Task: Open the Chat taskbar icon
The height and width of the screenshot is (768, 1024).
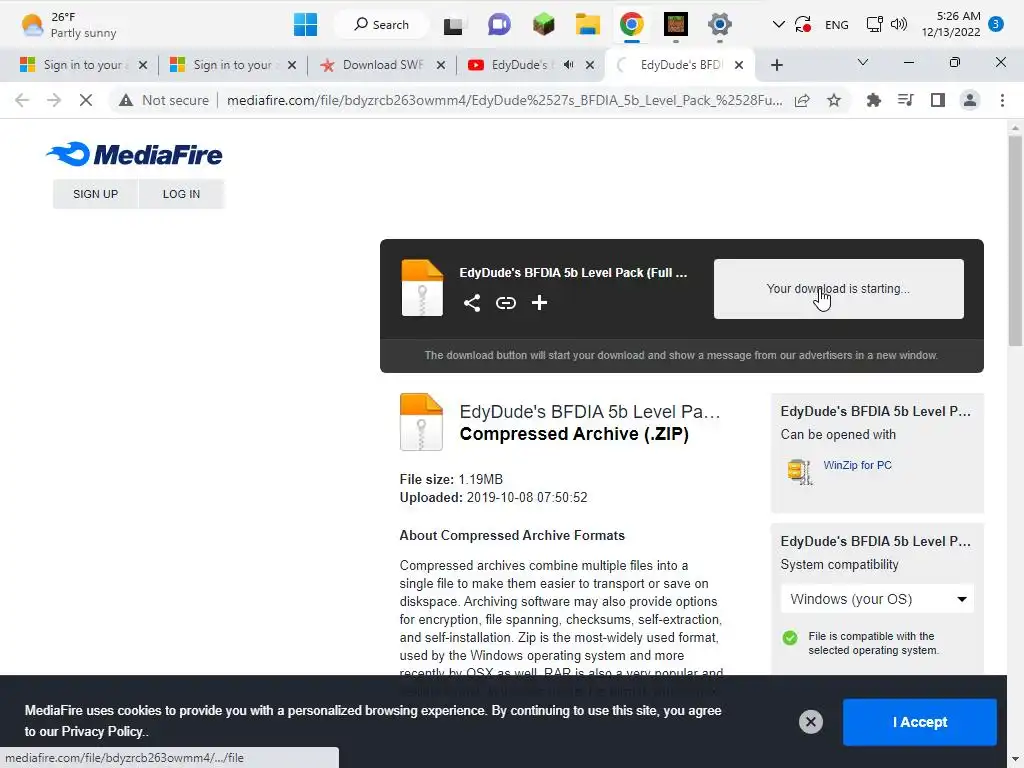Action: click(499, 25)
